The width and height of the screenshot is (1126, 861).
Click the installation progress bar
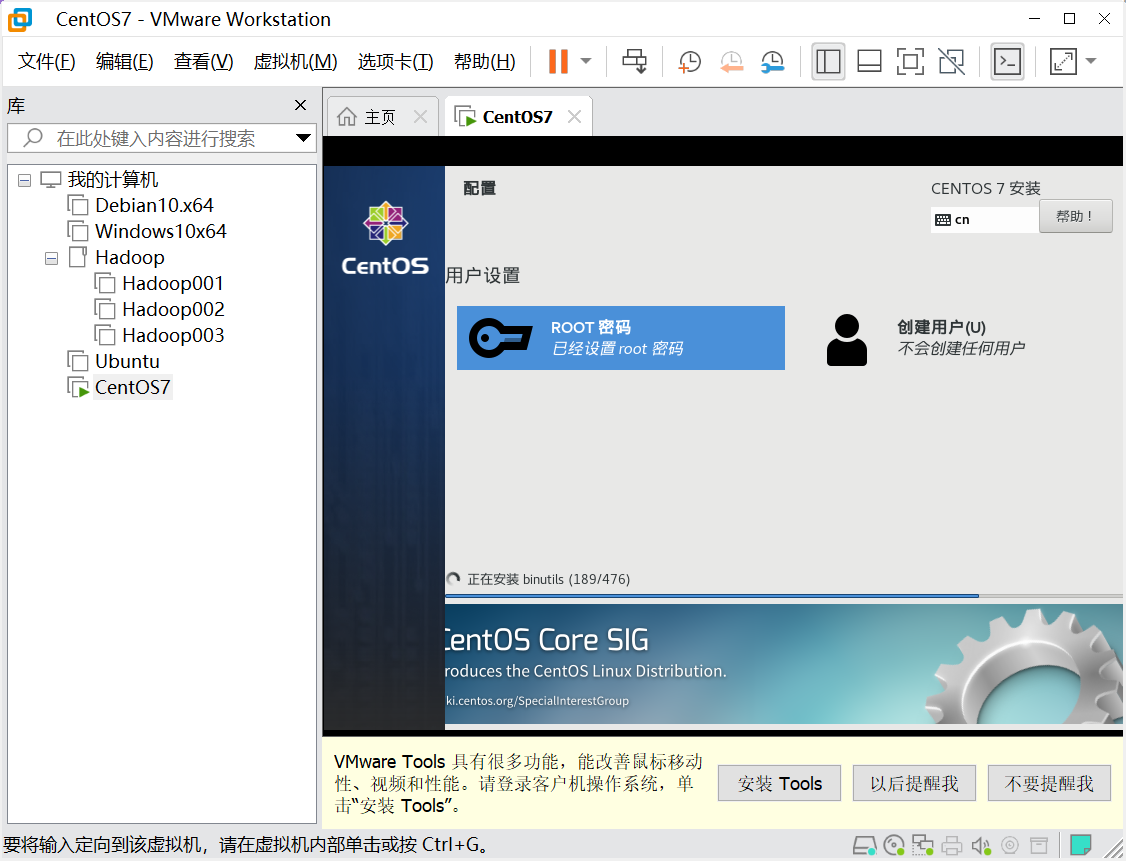point(783,595)
